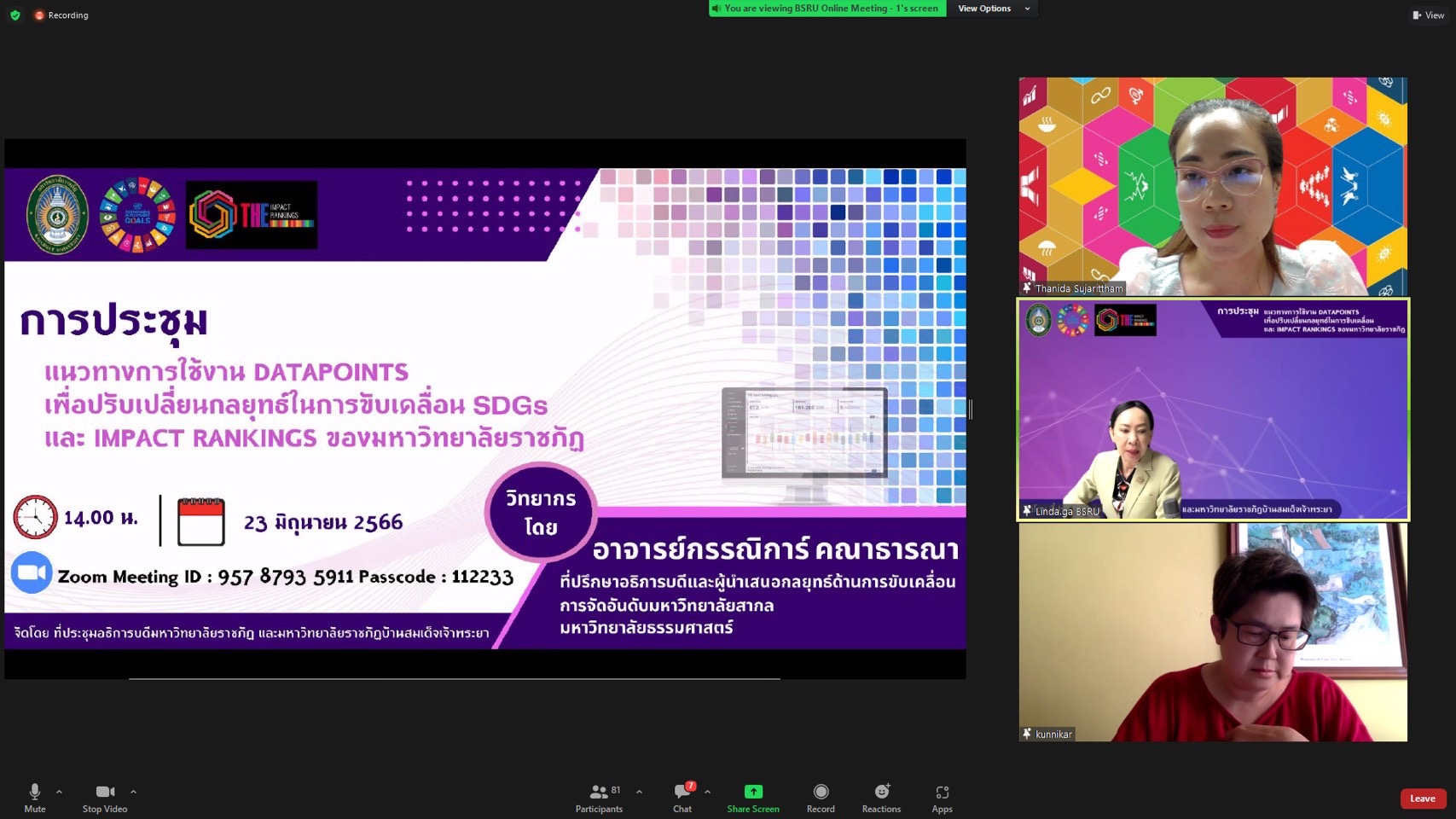Click pin icon beside Thanida Sujarittham name

1027,288
